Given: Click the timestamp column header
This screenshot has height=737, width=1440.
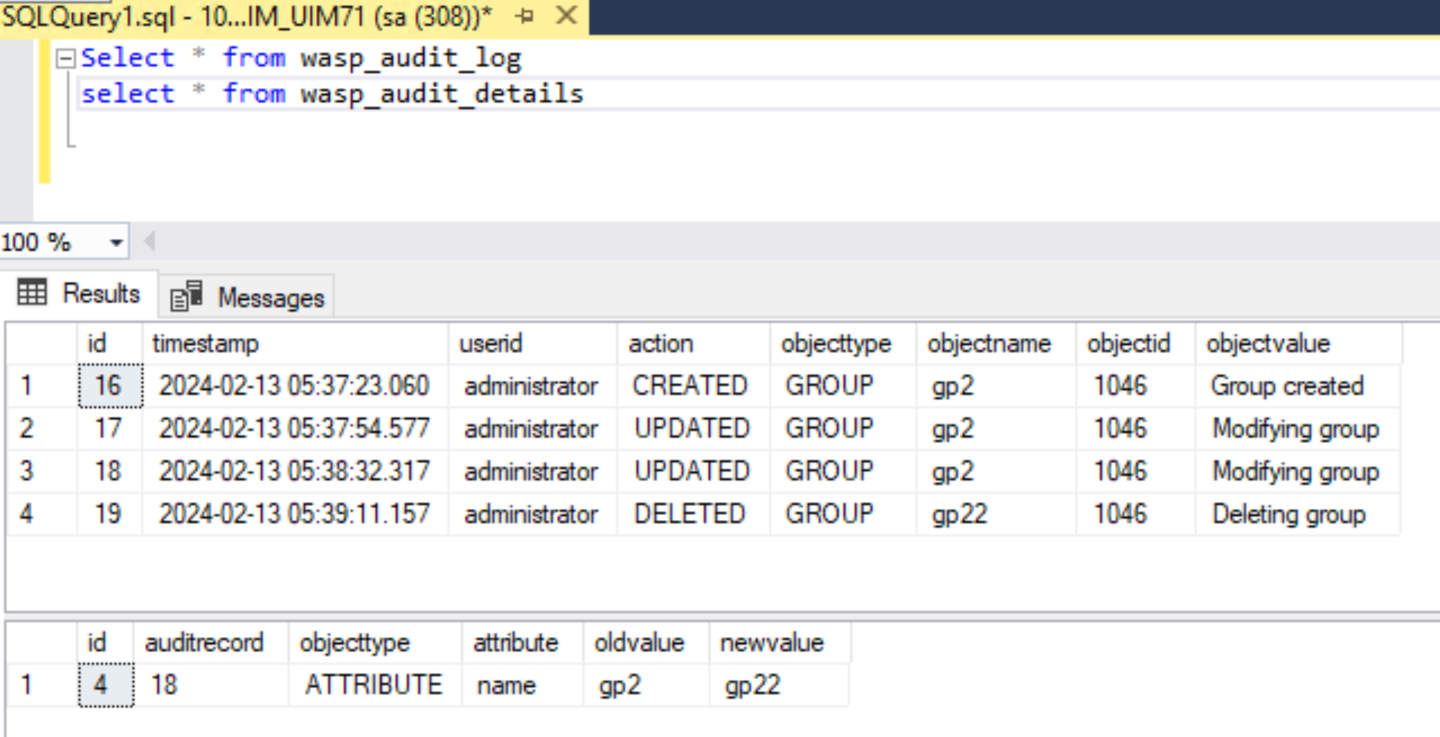Looking at the screenshot, I should pyautogui.click(x=205, y=344).
